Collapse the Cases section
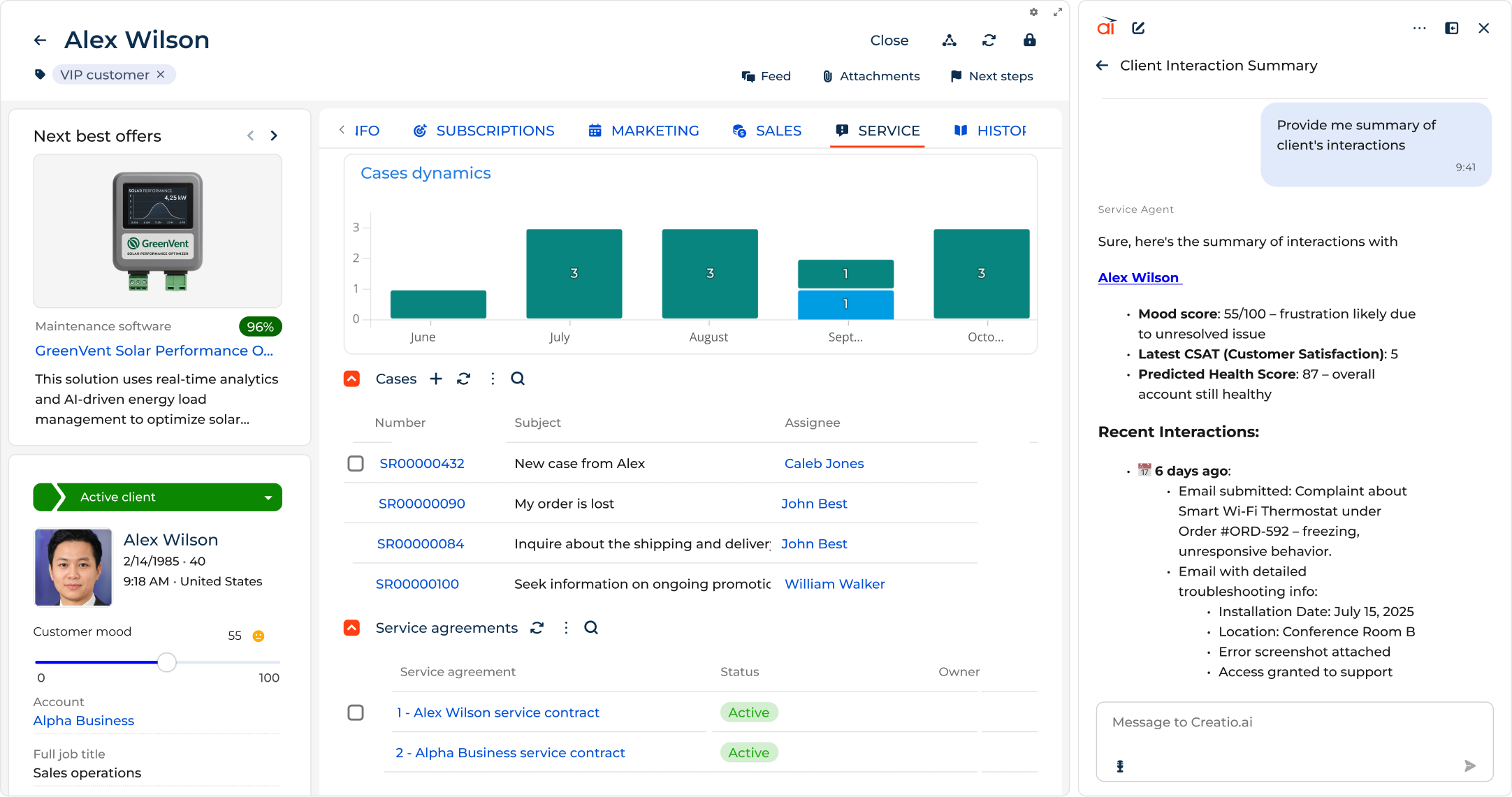The width and height of the screenshot is (1512, 797). [351, 378]
